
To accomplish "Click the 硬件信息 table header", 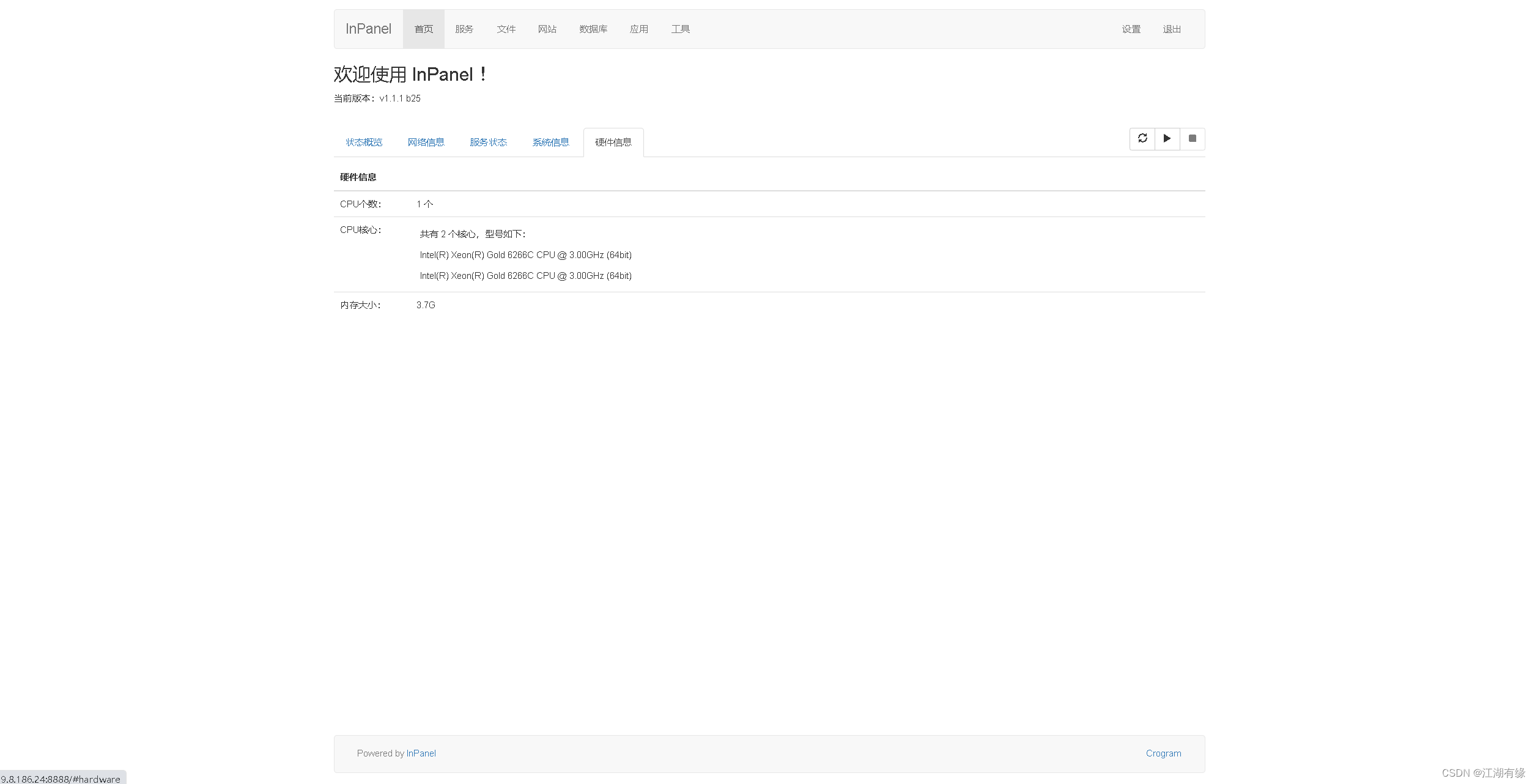I will (358, 177).
